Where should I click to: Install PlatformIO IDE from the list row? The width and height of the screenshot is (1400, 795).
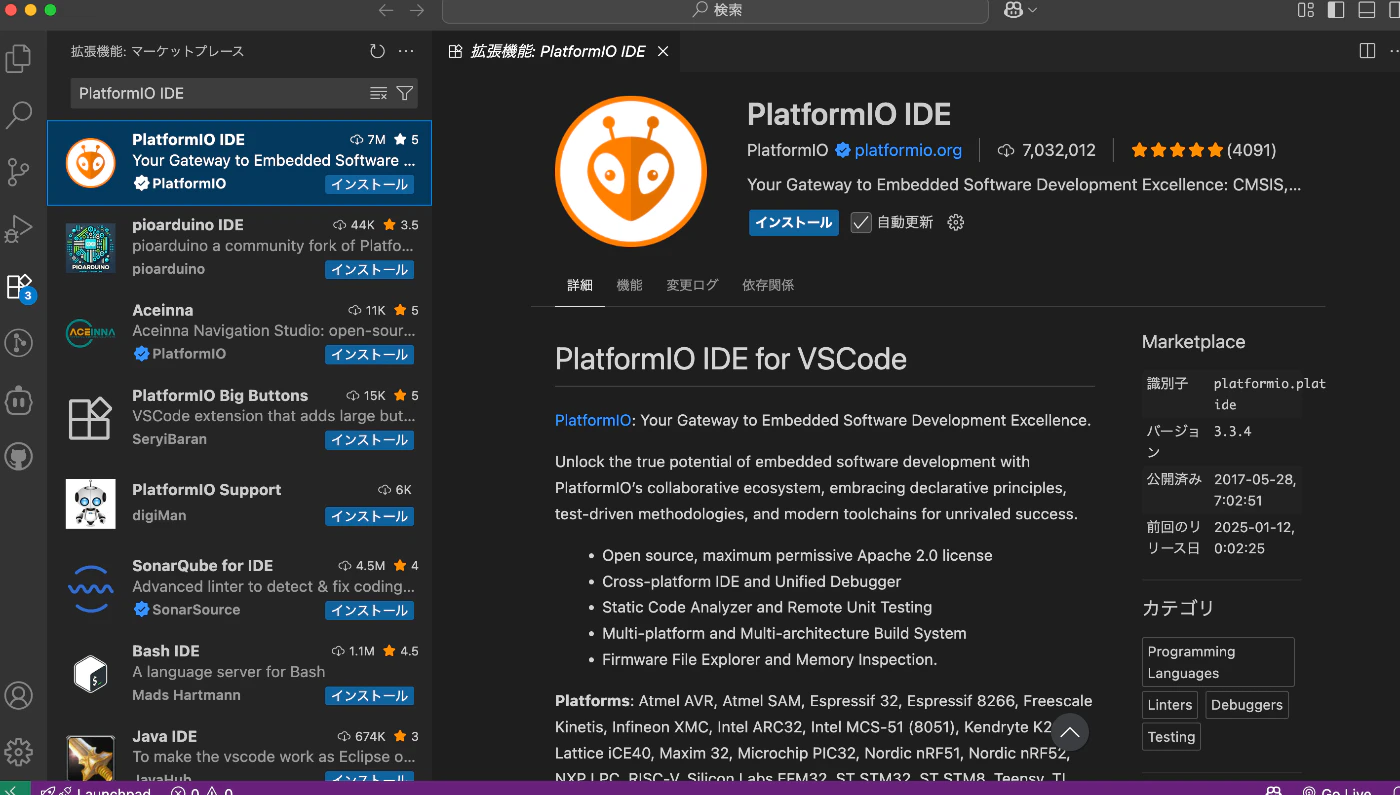point(369,184)
